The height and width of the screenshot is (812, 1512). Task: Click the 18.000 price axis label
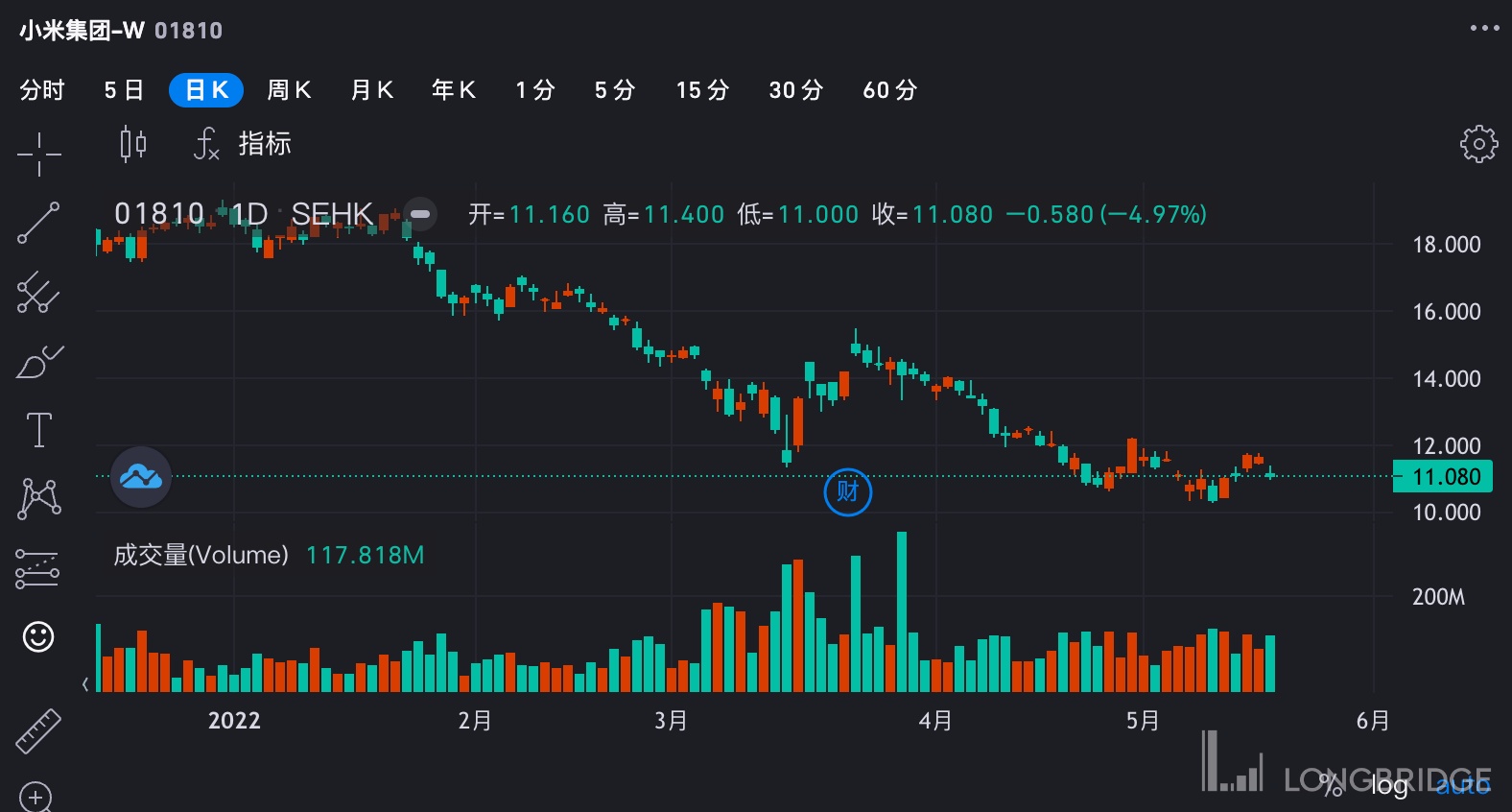[1446, 245]
